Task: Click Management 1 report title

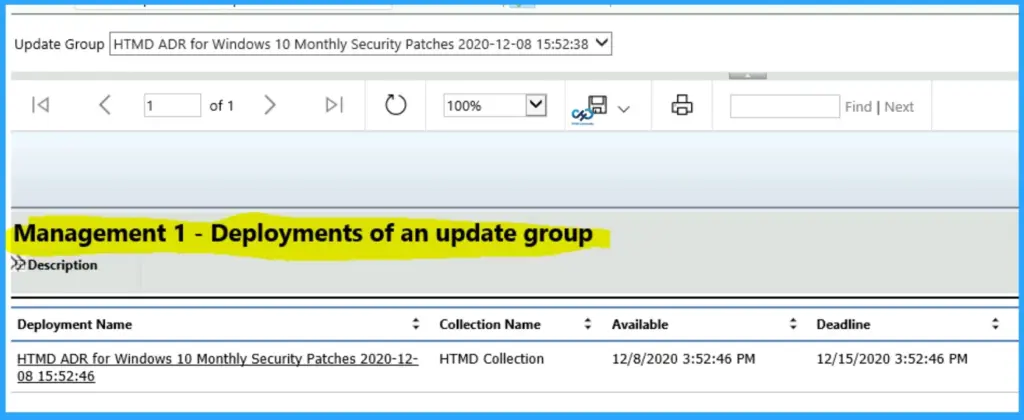Action: [304, 234]
